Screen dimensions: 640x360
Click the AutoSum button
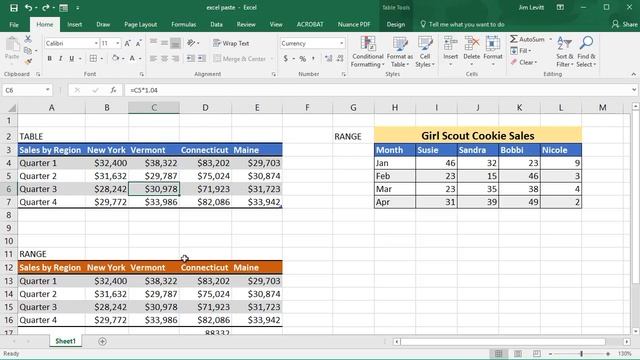click(527, 39)
